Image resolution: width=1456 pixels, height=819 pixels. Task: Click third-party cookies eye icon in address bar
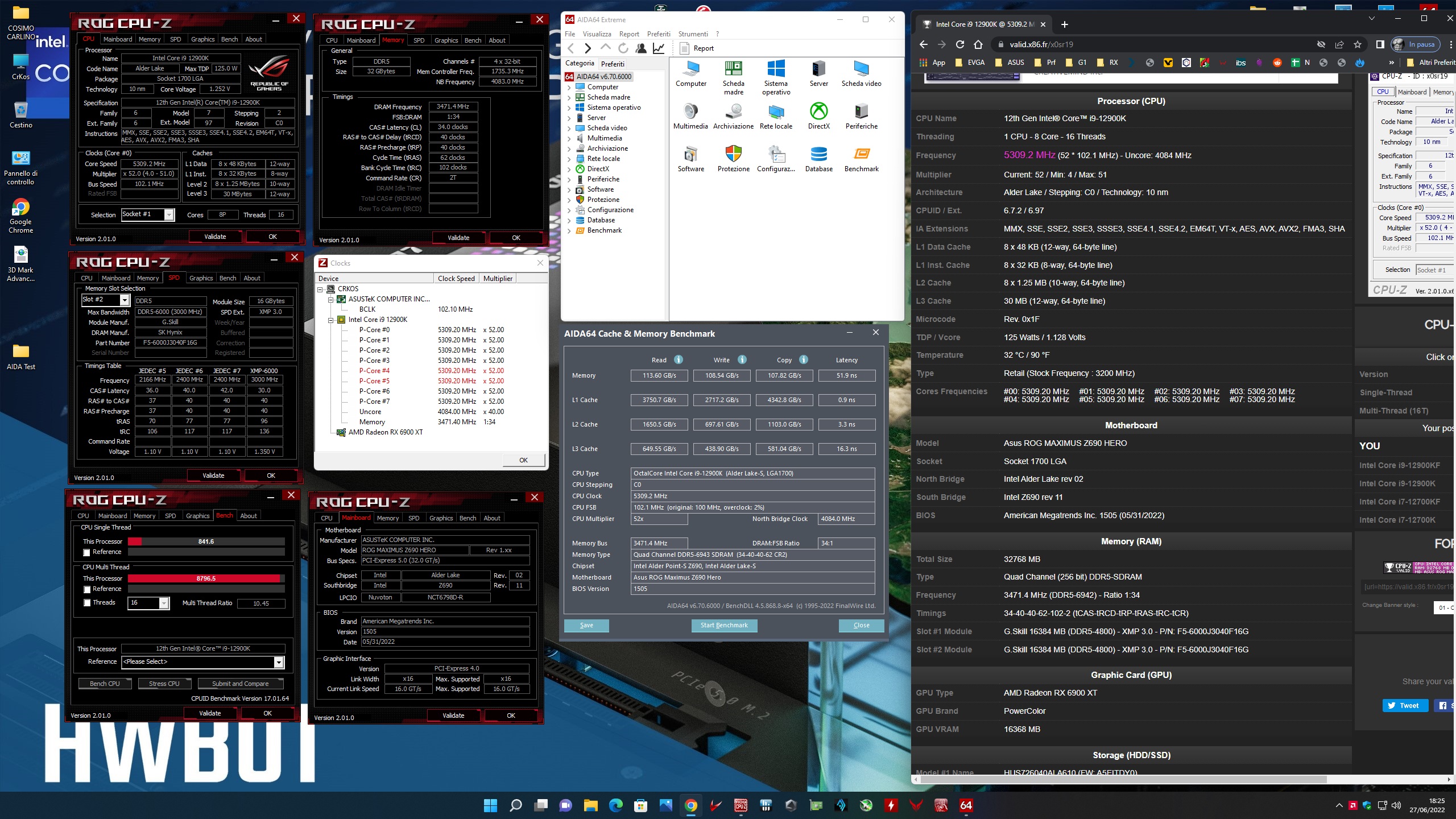(x=1321, y=44)
